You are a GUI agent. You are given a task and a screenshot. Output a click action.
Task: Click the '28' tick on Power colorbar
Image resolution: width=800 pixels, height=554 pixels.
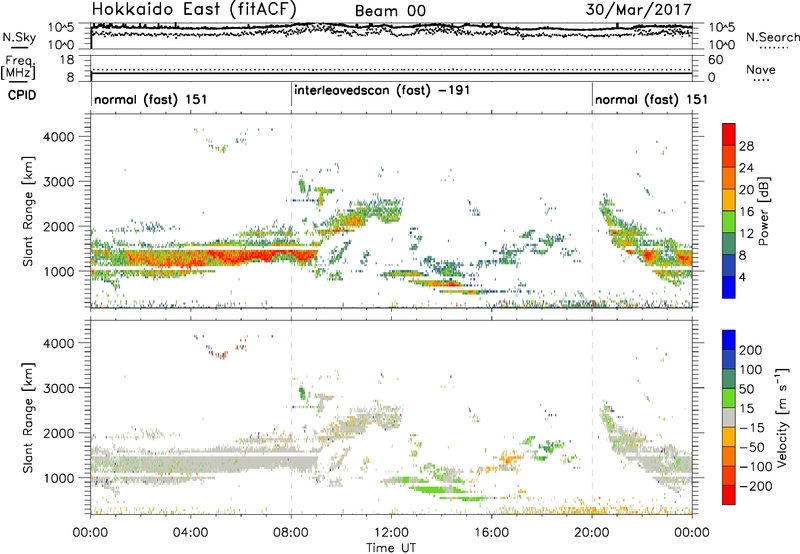(x=746, y=146)
